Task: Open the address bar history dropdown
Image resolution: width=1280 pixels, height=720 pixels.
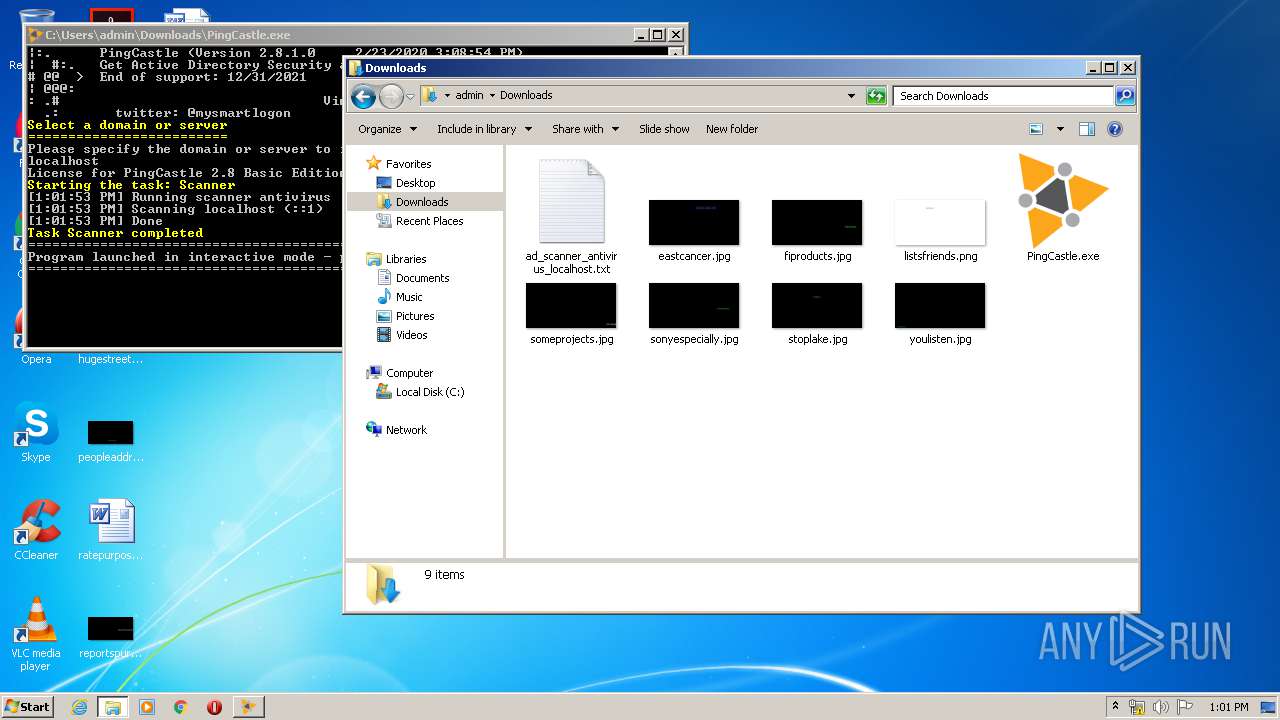Action: pyautogui.click(x=851, y=96)
